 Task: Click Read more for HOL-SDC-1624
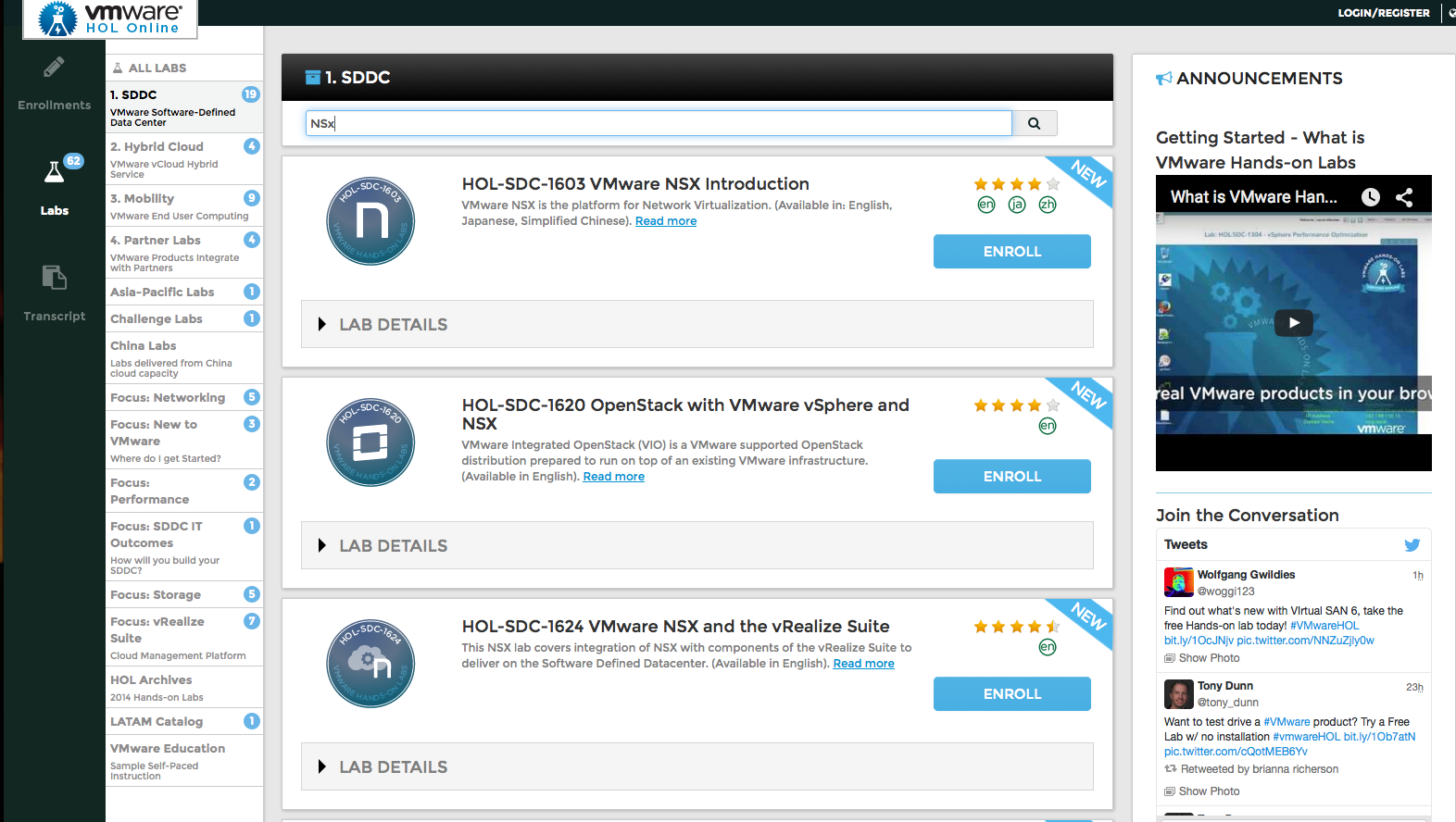click(x=864, y=664)
